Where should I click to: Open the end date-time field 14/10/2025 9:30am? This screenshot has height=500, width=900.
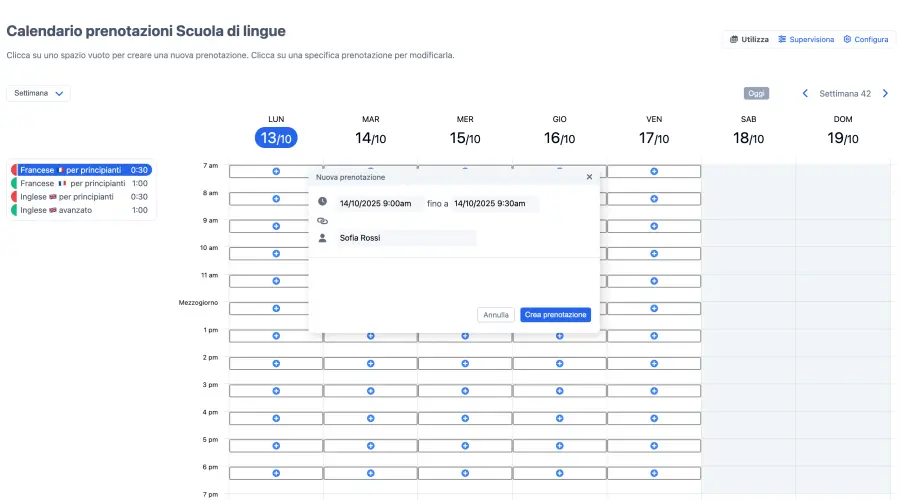(x=494, y=203)
